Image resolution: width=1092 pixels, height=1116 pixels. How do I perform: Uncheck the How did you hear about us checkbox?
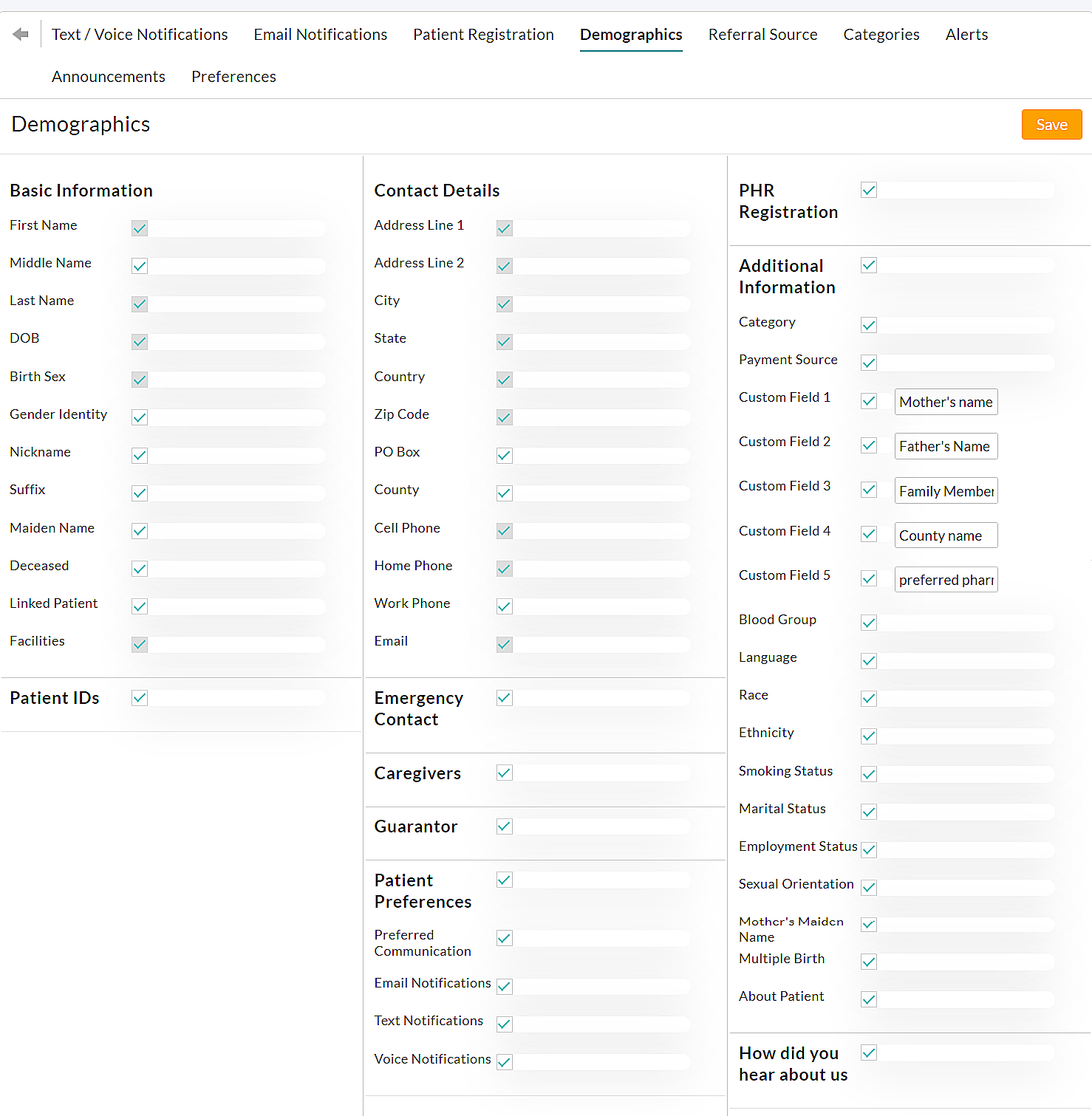pos(869,1053)
